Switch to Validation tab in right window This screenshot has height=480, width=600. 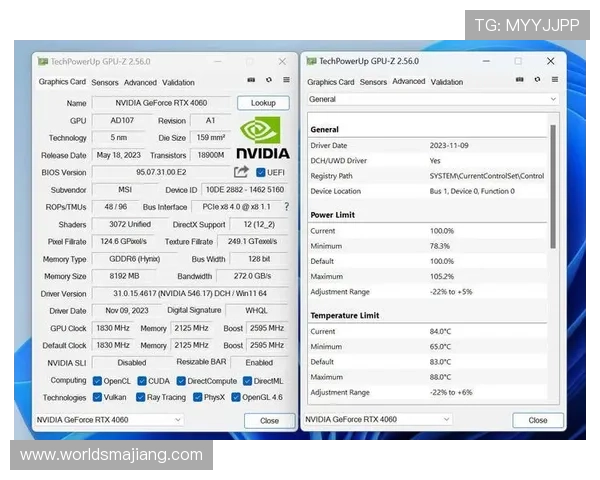[x=447, y=82]
